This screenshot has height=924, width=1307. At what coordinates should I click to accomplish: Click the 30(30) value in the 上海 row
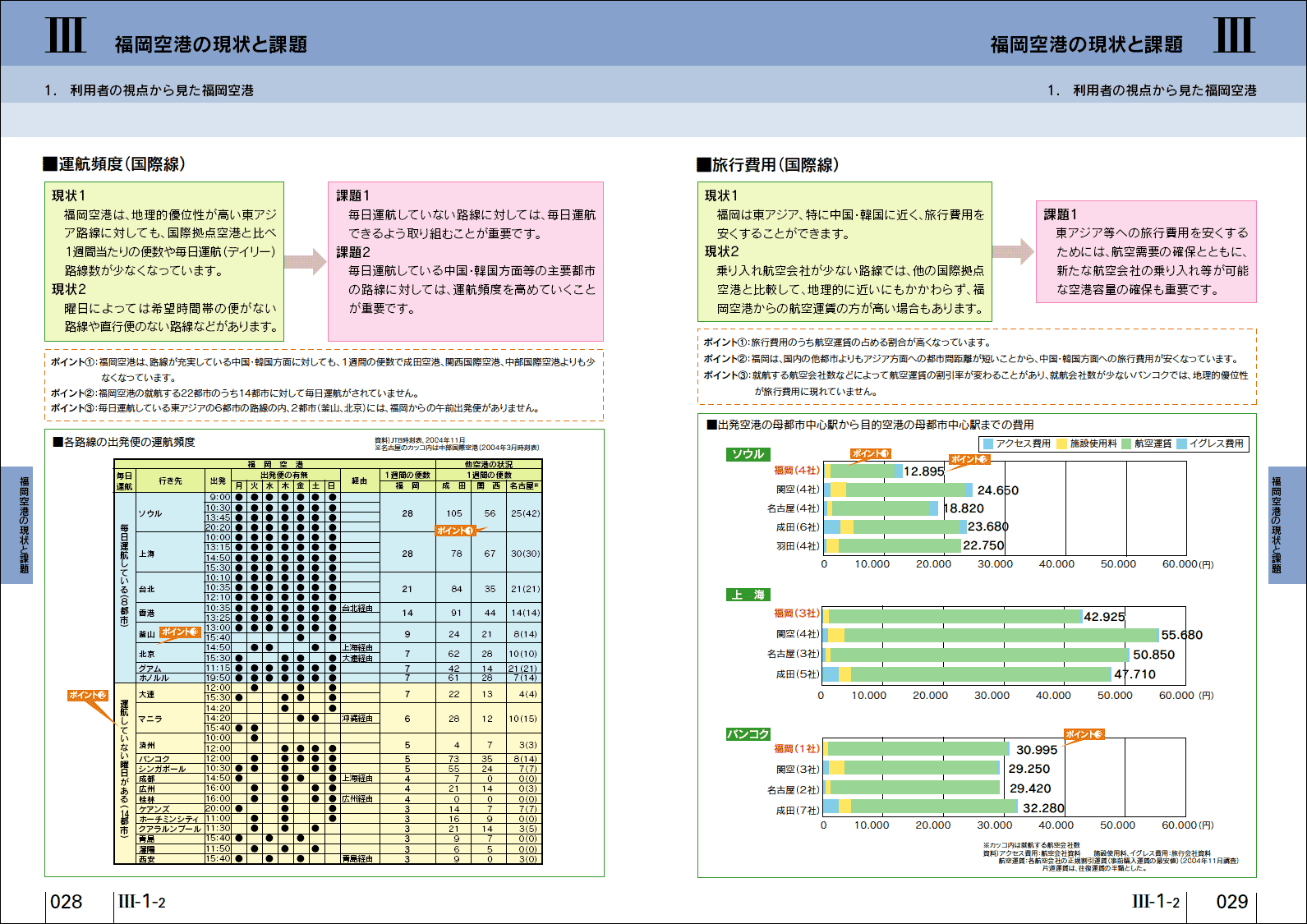[x=525, y=554]
